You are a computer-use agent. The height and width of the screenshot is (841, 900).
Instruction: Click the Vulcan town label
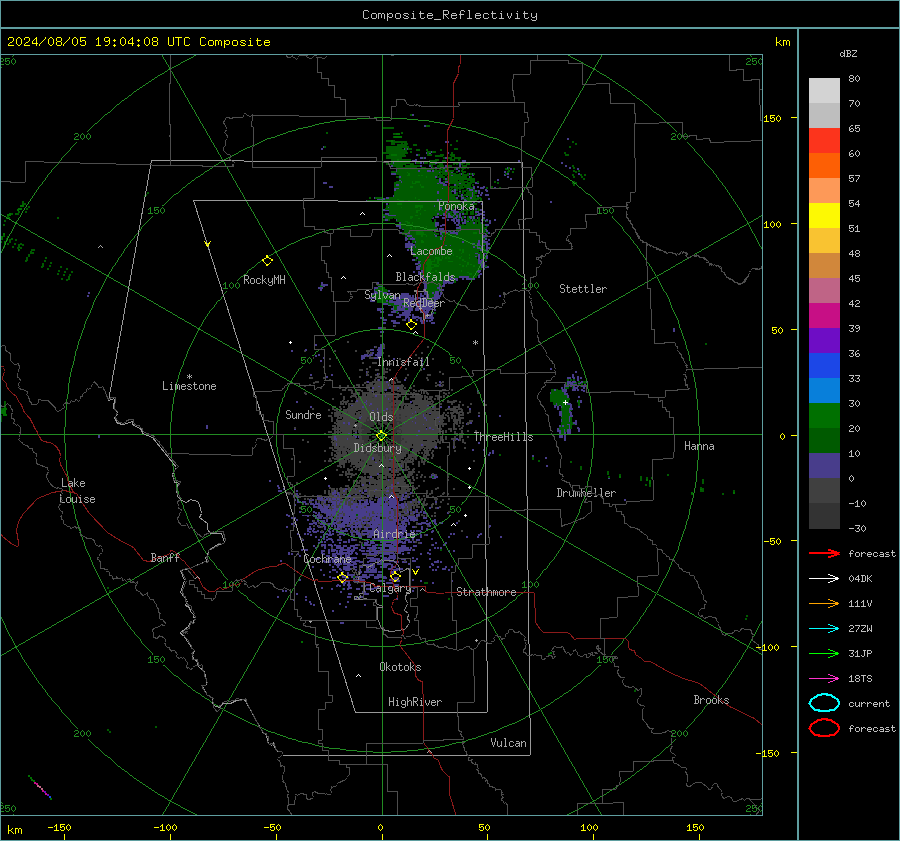click(x=509, y=743)
